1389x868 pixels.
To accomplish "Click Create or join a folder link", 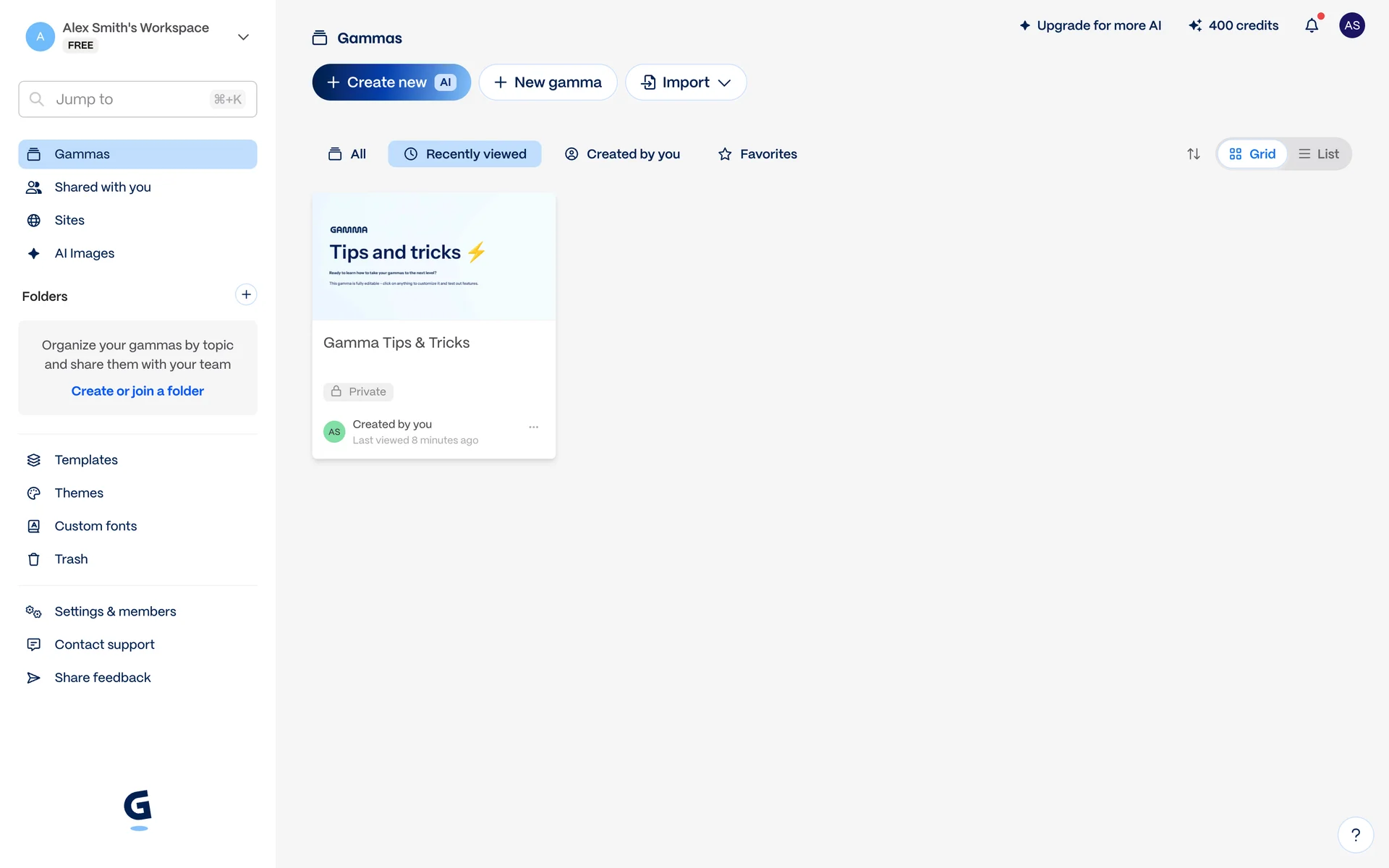I will click(x=137, y=391).
